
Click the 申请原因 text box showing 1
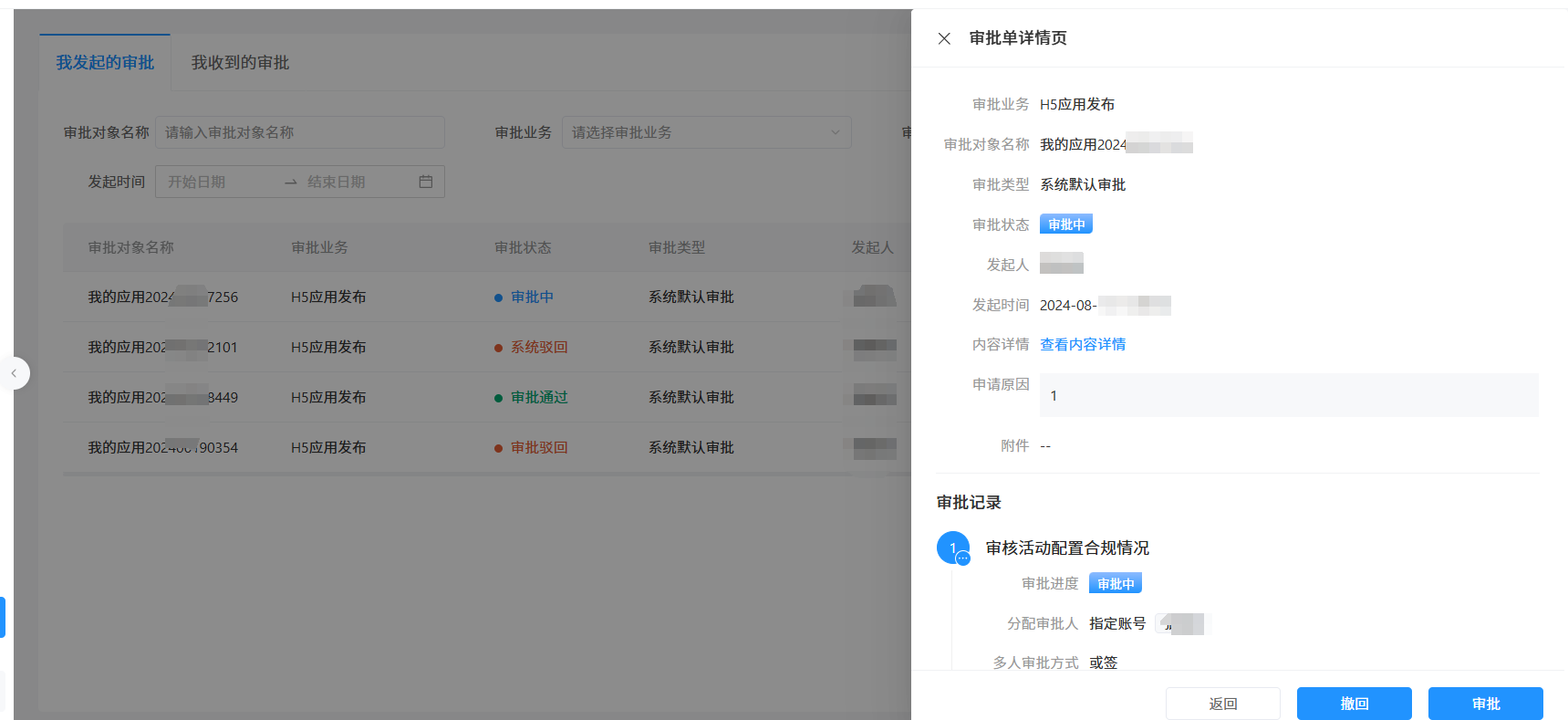[x=1289, y=395]
